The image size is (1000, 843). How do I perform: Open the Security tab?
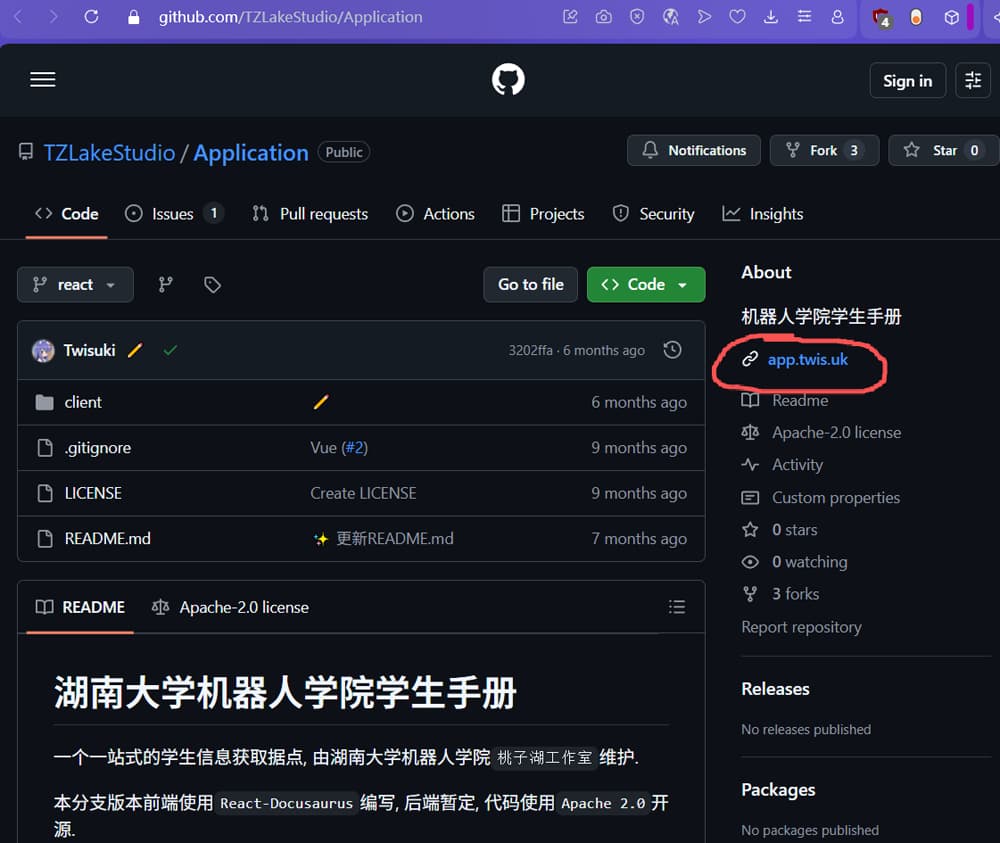(653, 214)
